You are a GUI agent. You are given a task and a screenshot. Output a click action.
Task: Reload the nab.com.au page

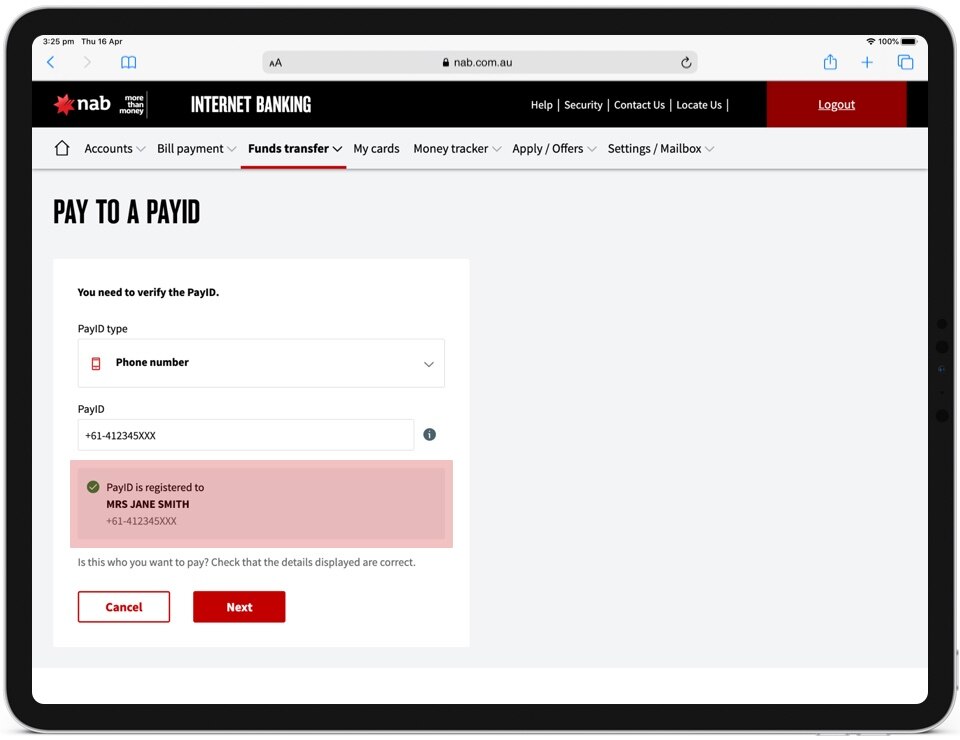coord(686,62)
